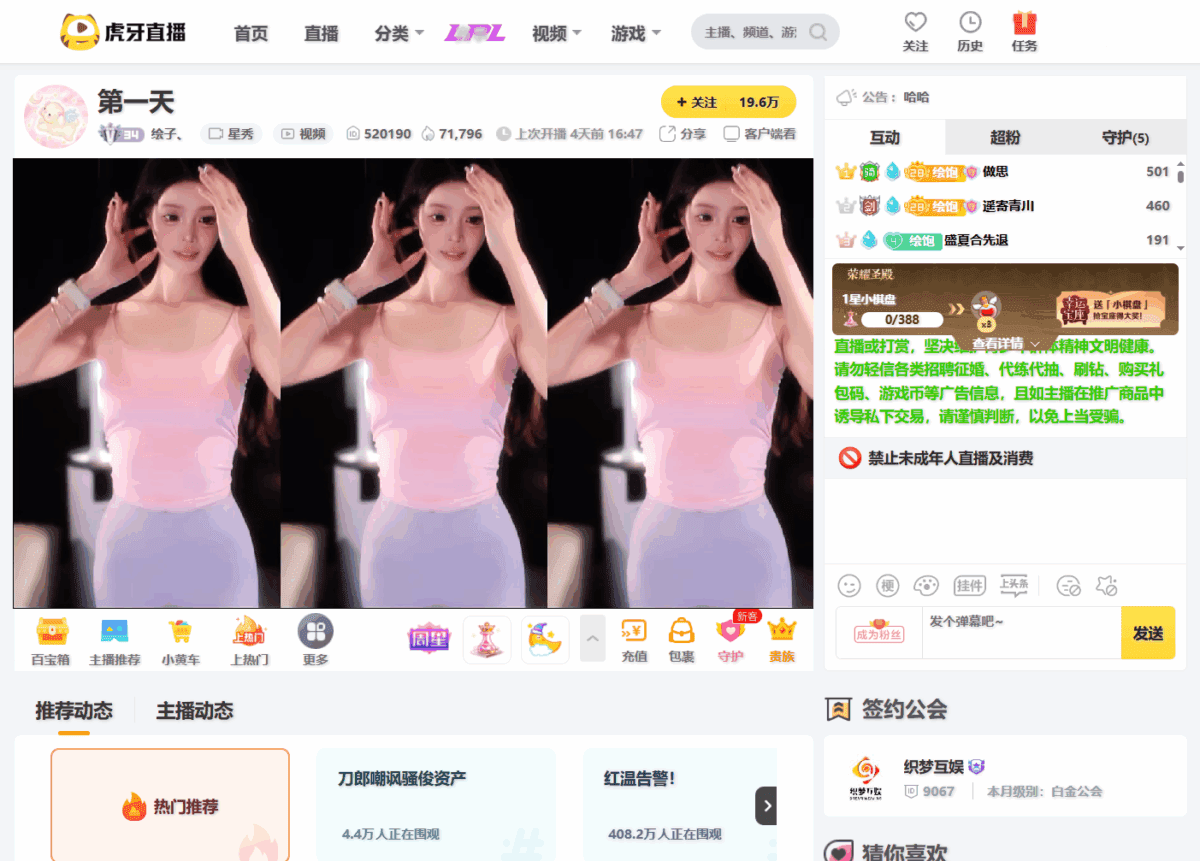Toggle off gift effects via crossed star icon

click(1105, 586)
